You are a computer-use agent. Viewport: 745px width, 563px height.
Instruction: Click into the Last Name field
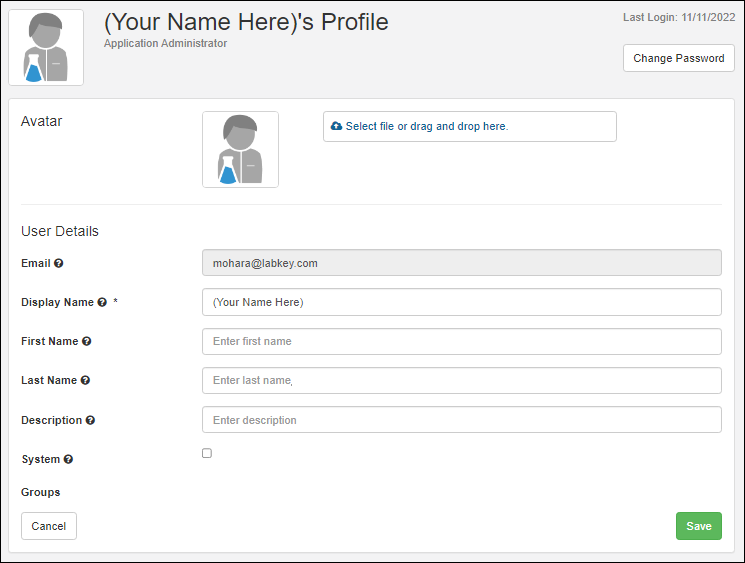click(461, 380)
